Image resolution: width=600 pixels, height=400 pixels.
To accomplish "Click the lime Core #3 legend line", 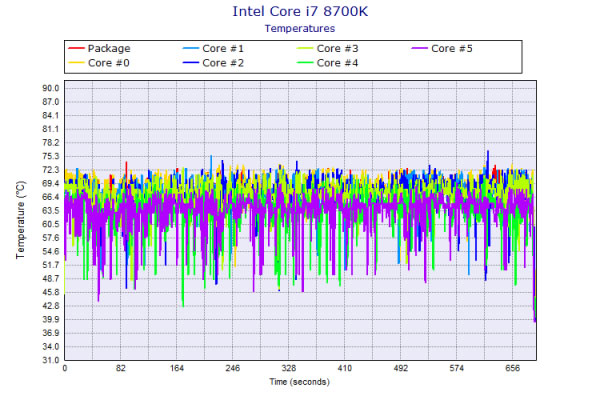I will click(305, 48).
